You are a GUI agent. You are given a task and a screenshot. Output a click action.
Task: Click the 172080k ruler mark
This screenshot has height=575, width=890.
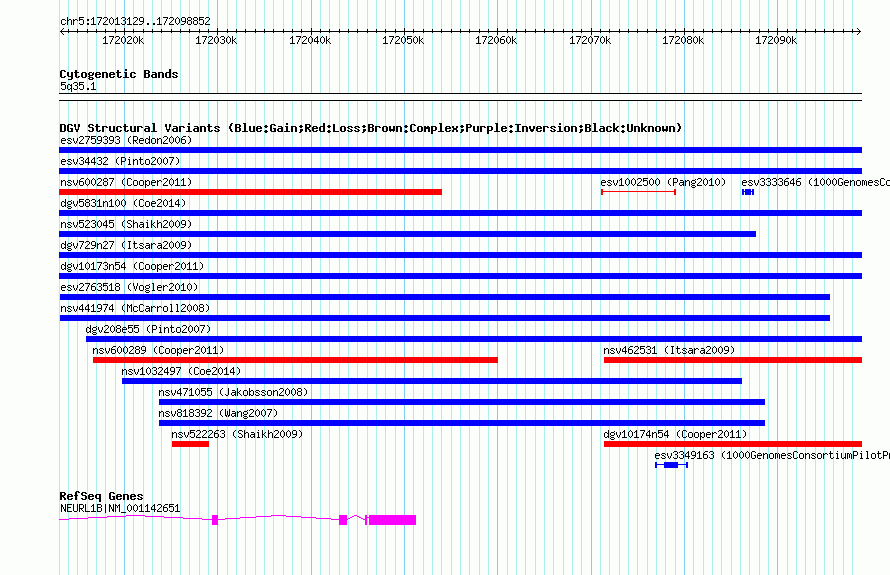683,40
